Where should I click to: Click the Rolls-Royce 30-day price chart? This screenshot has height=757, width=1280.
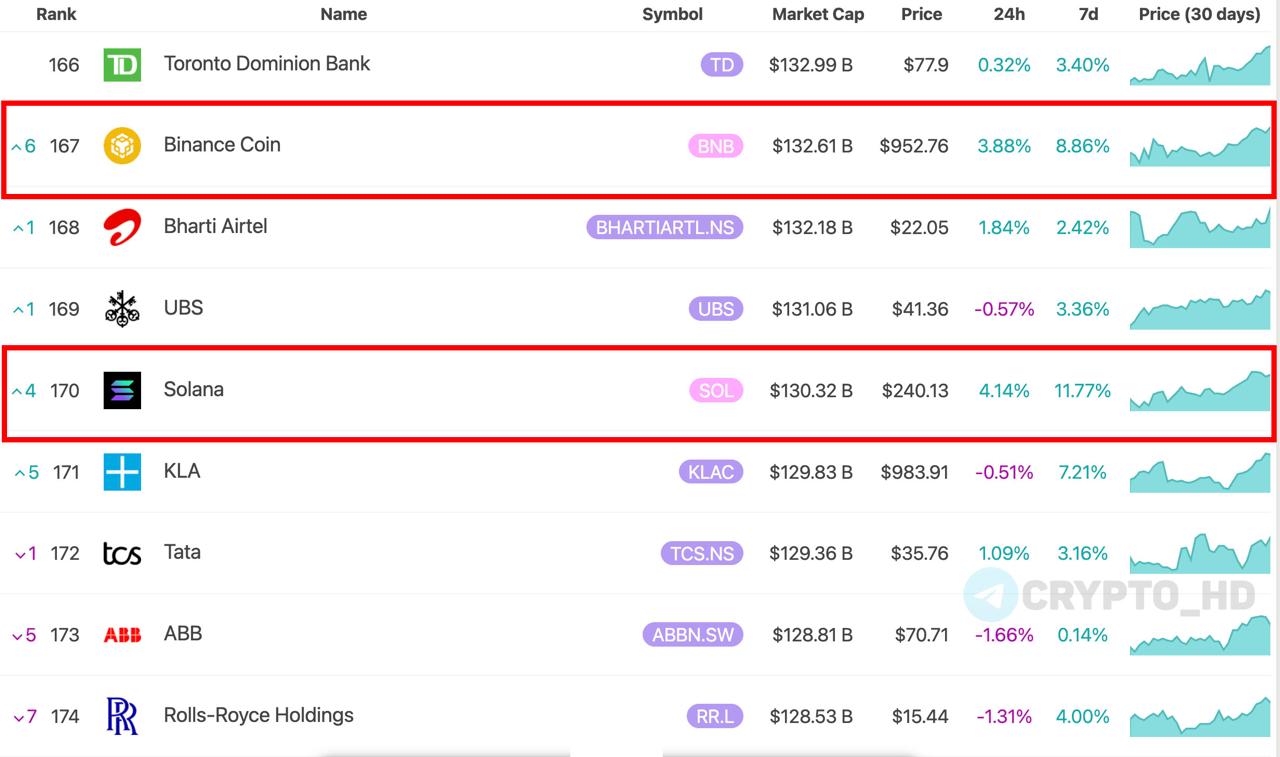point(1200,716)
